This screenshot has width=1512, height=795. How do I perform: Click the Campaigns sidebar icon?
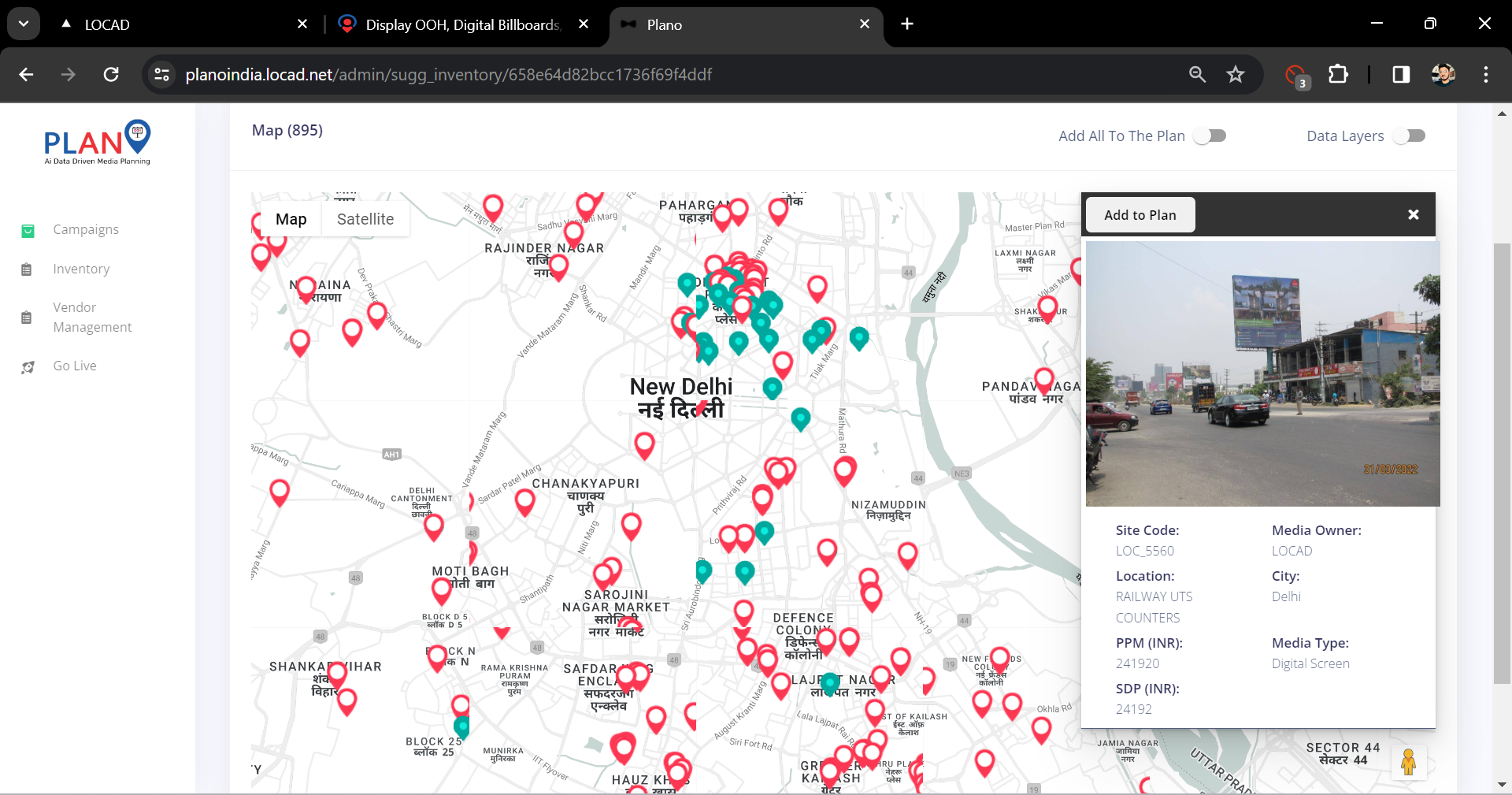point(28,230)
